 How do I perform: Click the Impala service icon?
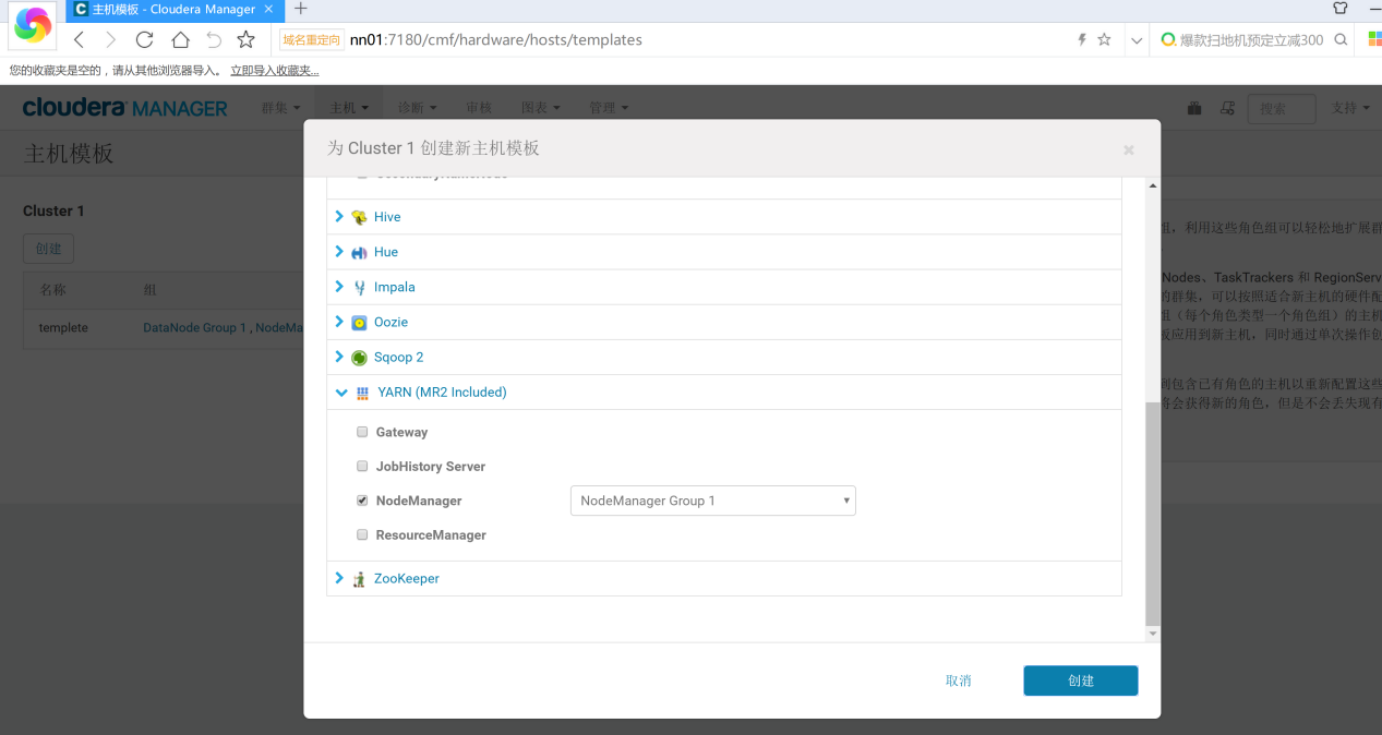click(360, 287)
